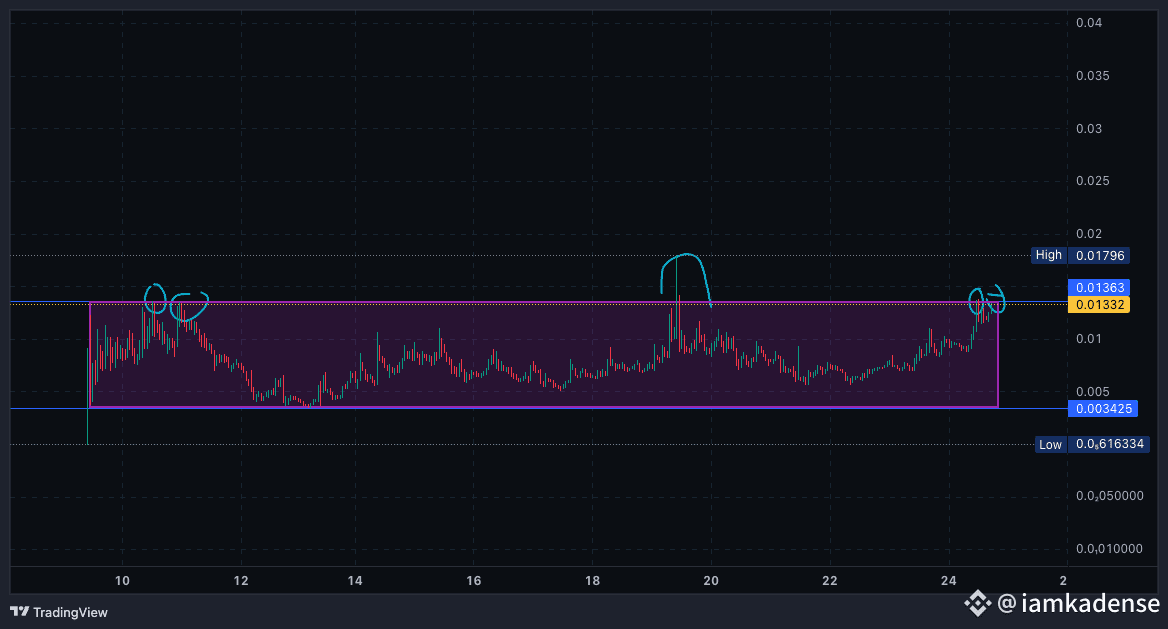Screen dimensions: 1168x629
Task: Select the blue 0.01363 price label
Action: tap(1099, 288)
